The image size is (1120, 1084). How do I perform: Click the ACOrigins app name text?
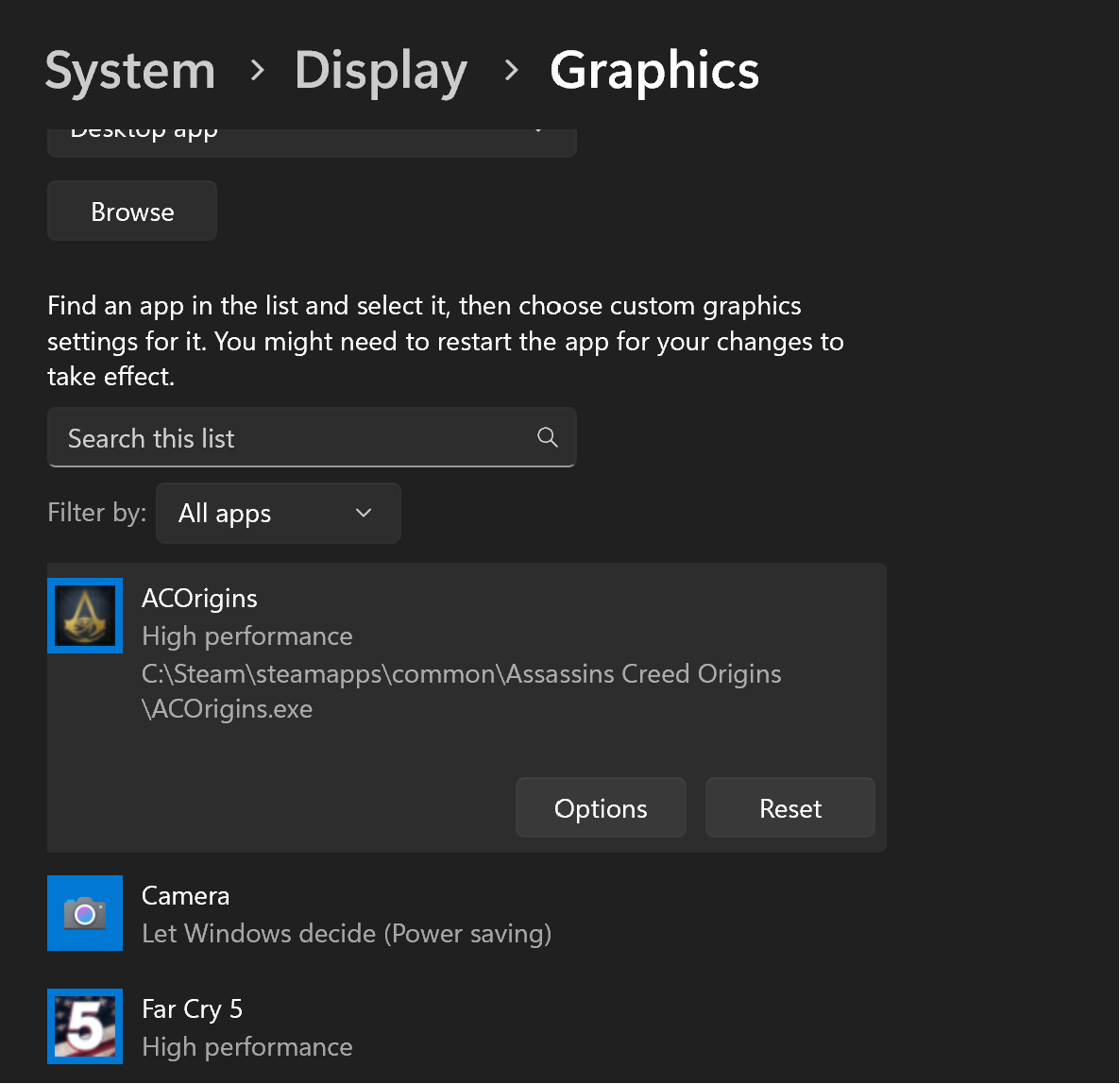tap(199, 599)
